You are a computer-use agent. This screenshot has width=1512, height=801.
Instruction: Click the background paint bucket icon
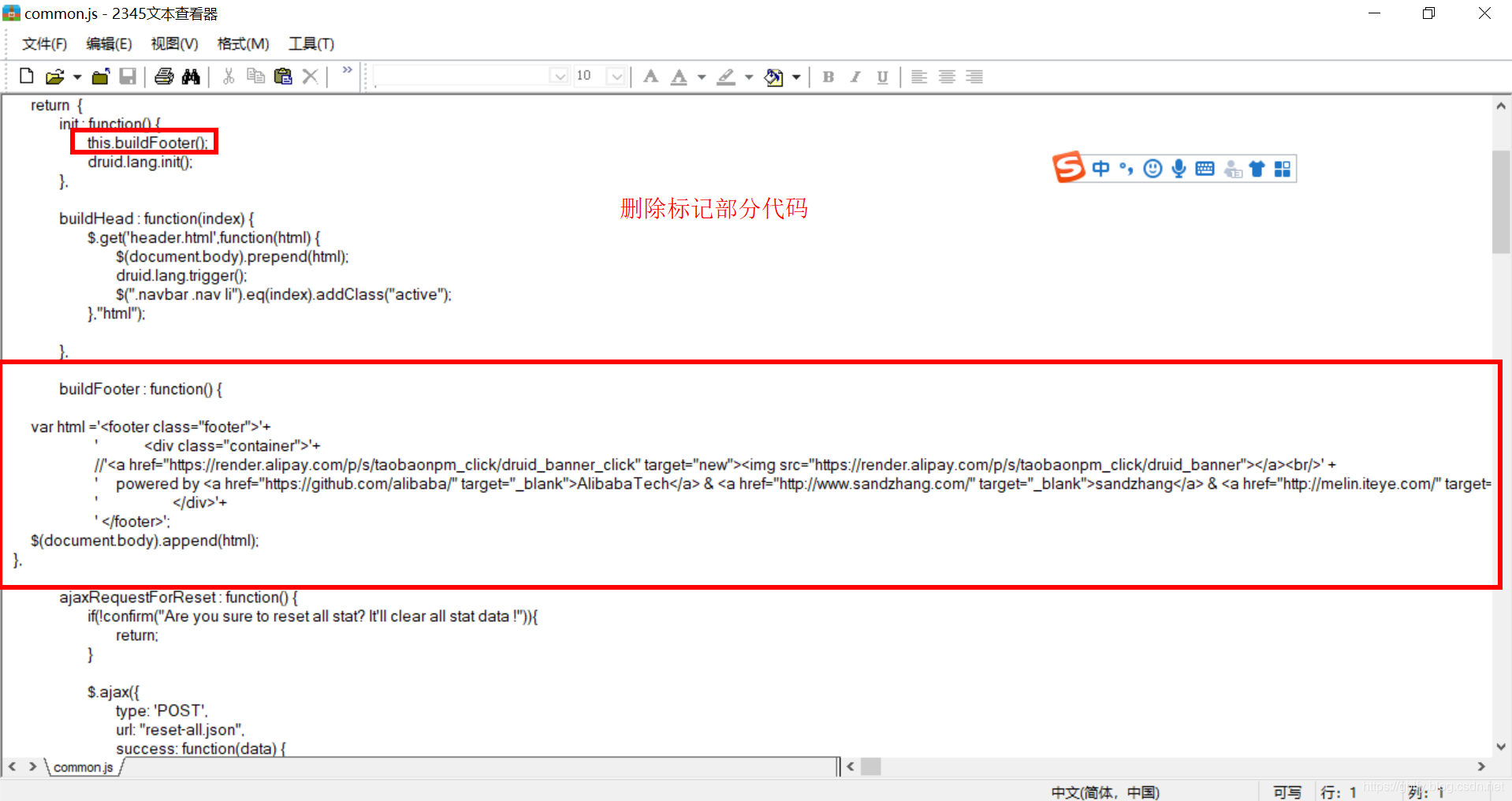[773, 76]
